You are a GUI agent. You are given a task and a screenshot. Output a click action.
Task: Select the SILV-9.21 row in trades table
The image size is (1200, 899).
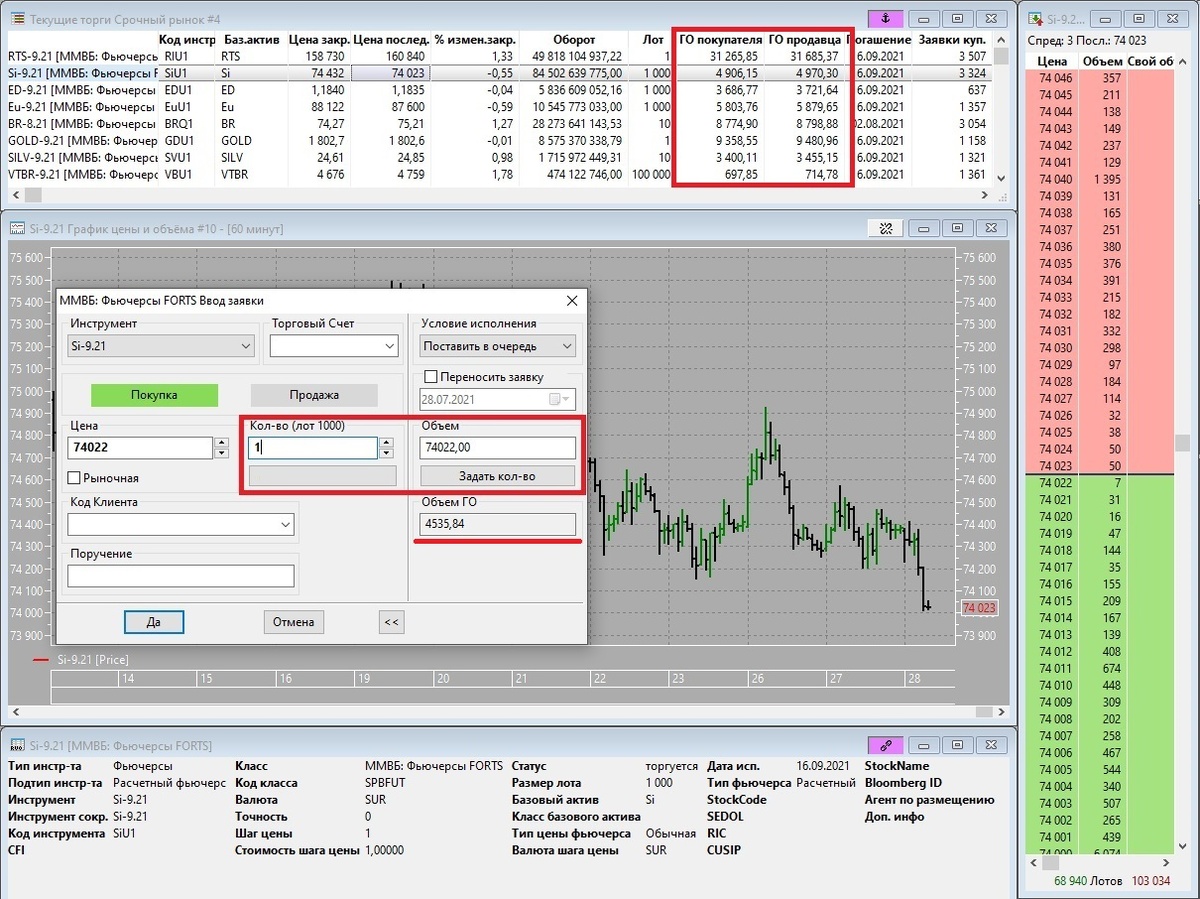click(498, 158)
